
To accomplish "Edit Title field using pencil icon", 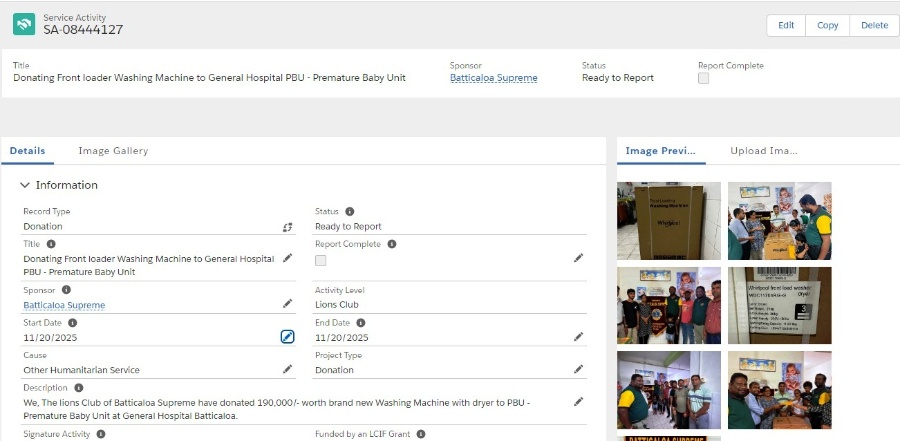I will click(x=287, y=258).
